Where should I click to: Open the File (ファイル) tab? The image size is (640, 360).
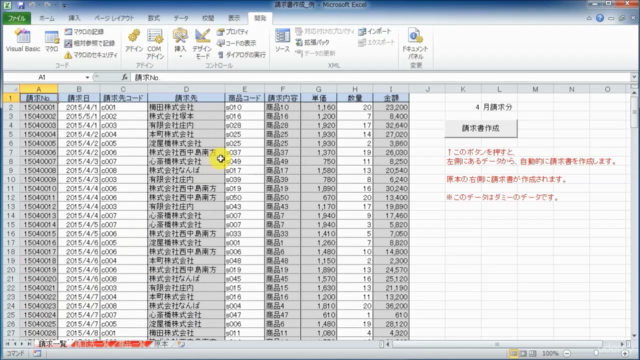(x=17, y=18)
